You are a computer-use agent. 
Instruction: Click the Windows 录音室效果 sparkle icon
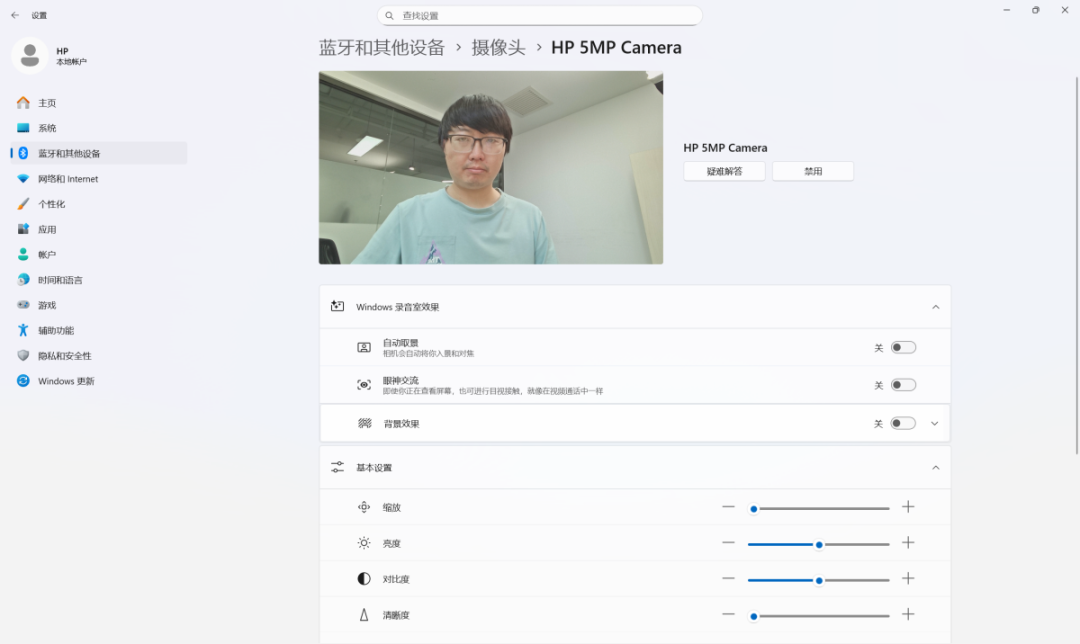(338, 307)
